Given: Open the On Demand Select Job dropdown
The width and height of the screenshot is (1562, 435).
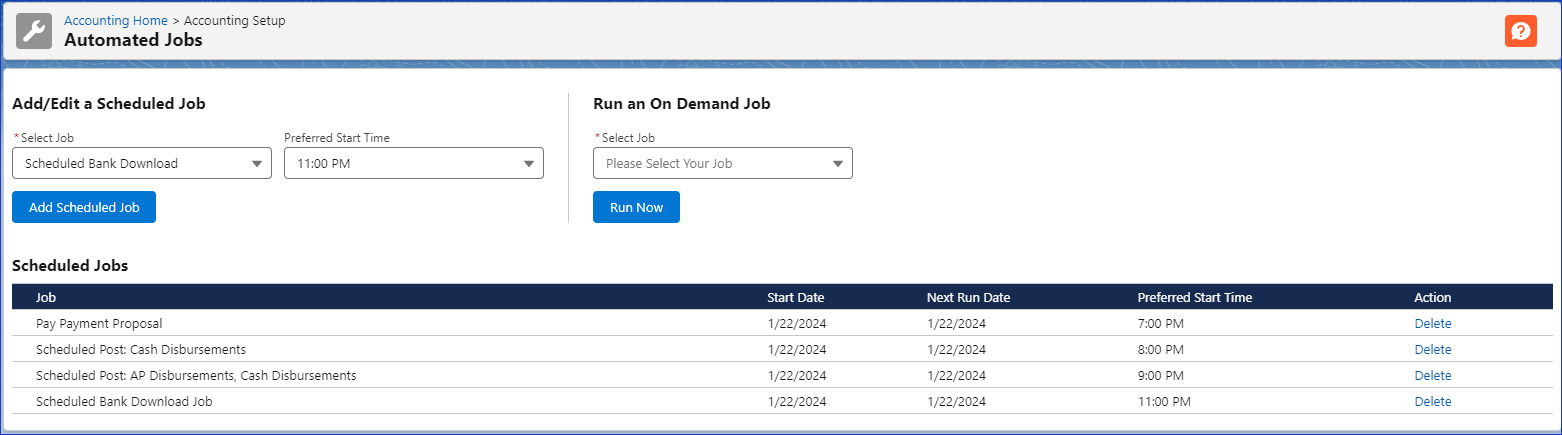Looking at the screenshot, I should (722, 164).
